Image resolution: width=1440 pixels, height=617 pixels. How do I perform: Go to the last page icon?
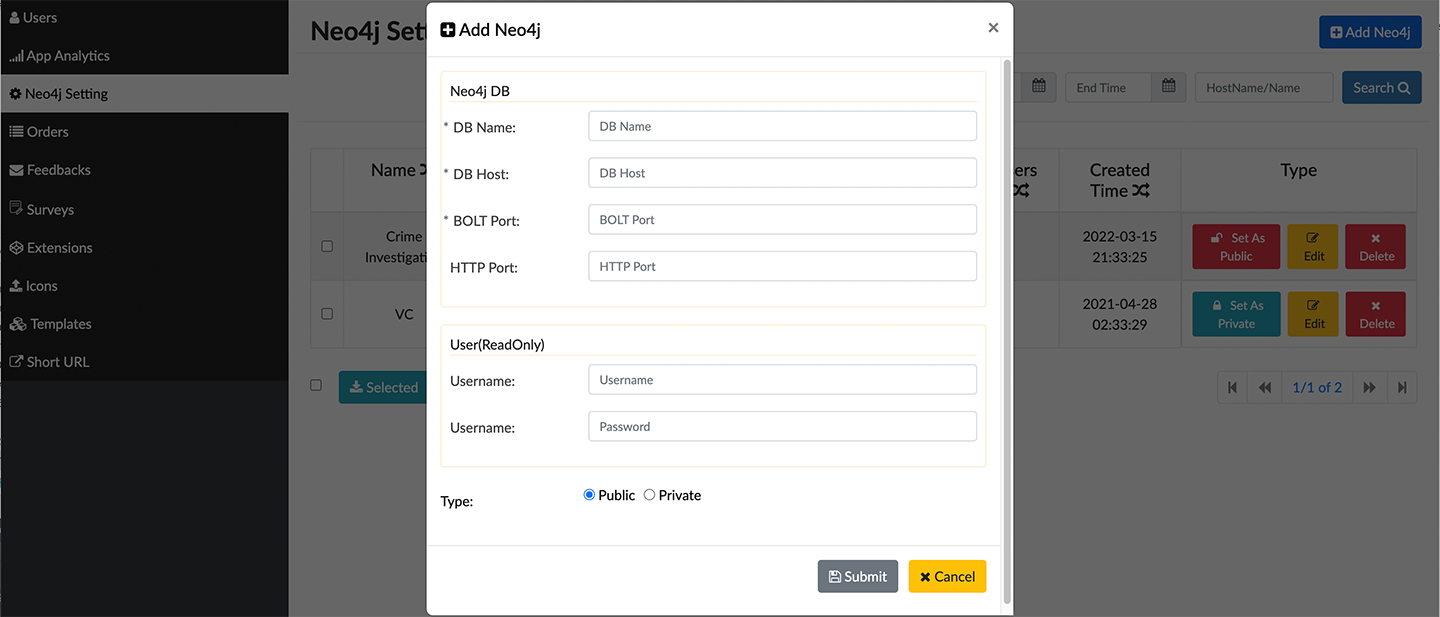(x=1402, y=387)
